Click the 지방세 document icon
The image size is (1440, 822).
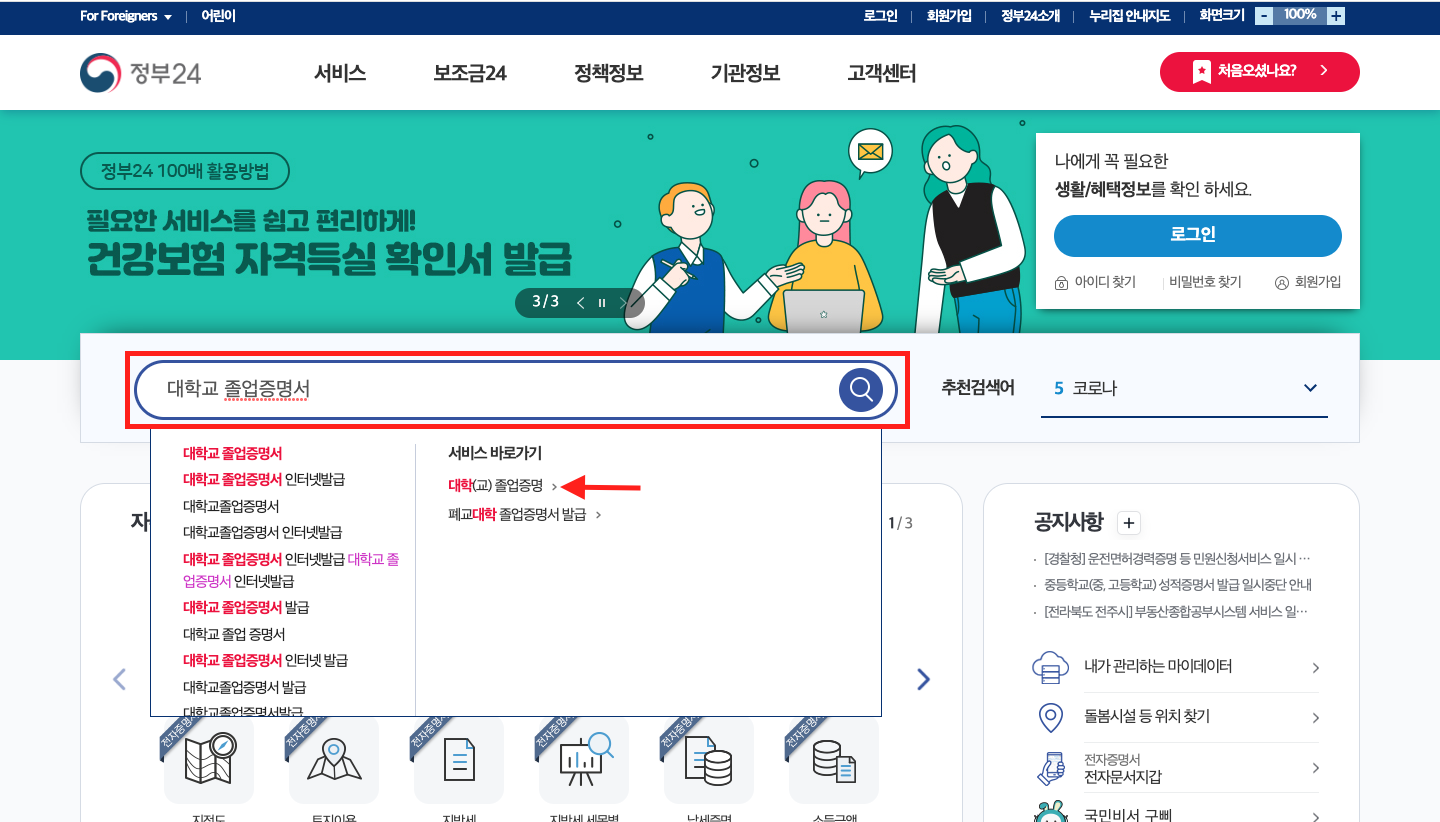[x=459, y=760]
